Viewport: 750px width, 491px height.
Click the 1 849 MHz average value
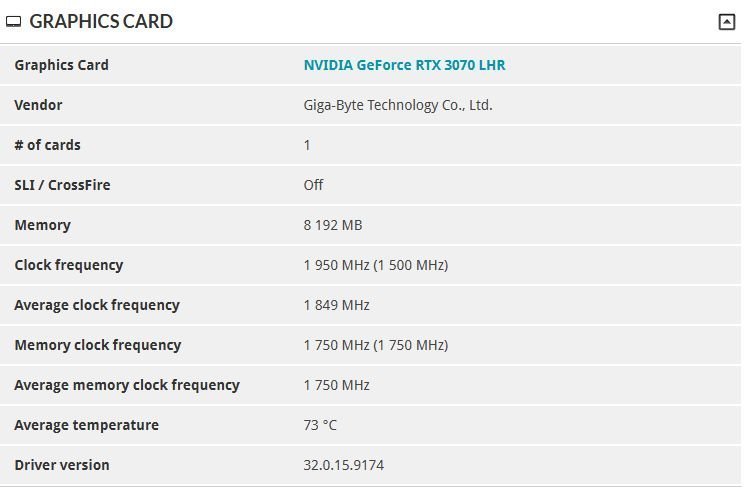[x=336, y=305]
